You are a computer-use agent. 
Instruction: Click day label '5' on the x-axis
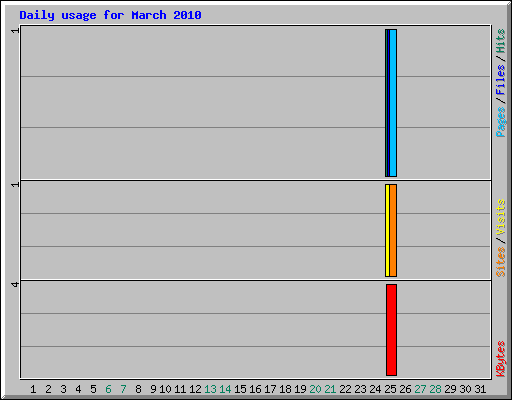click(x=93, y=389)
